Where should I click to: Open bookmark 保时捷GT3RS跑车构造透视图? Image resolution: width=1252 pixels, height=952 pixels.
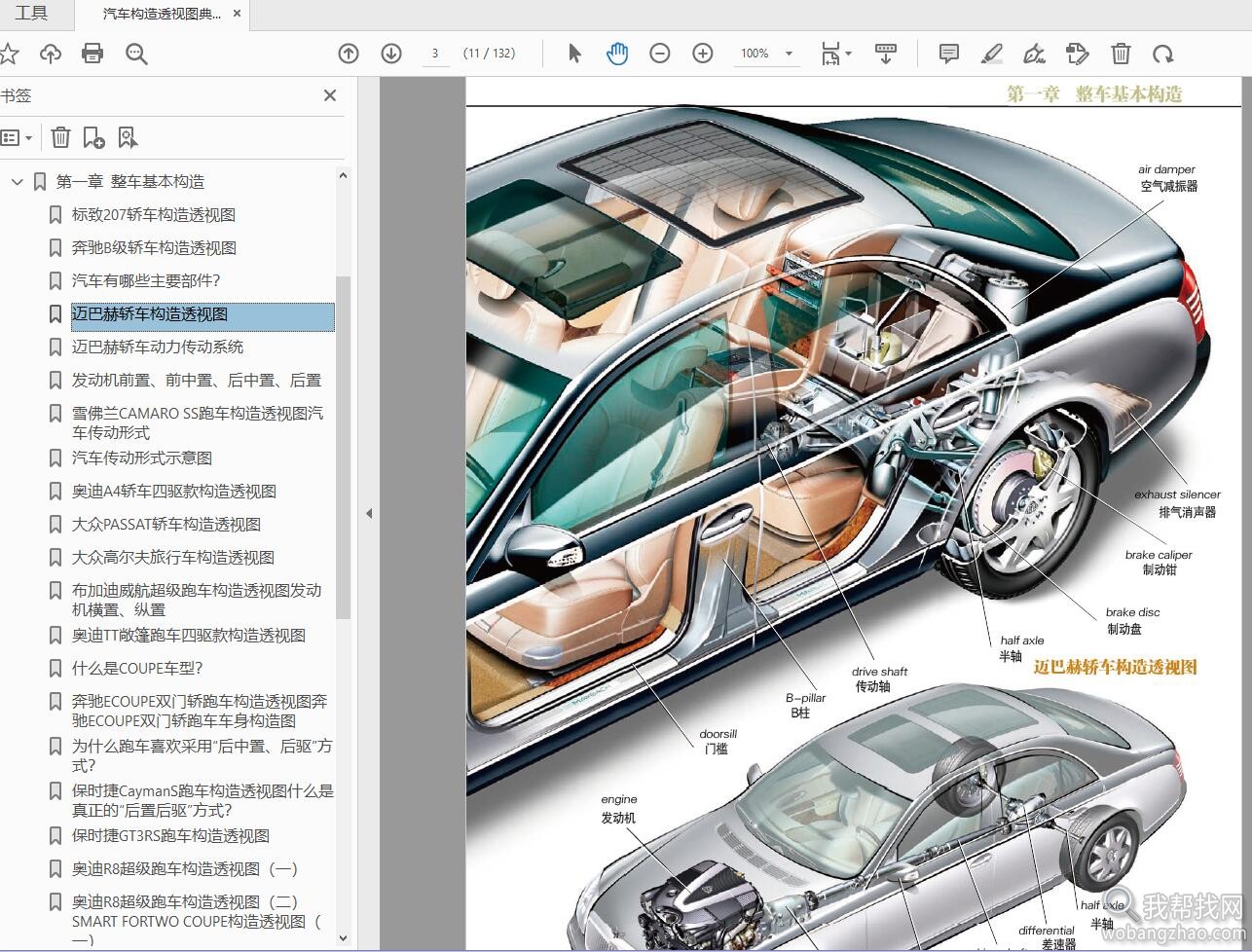[x=170, y=835]
